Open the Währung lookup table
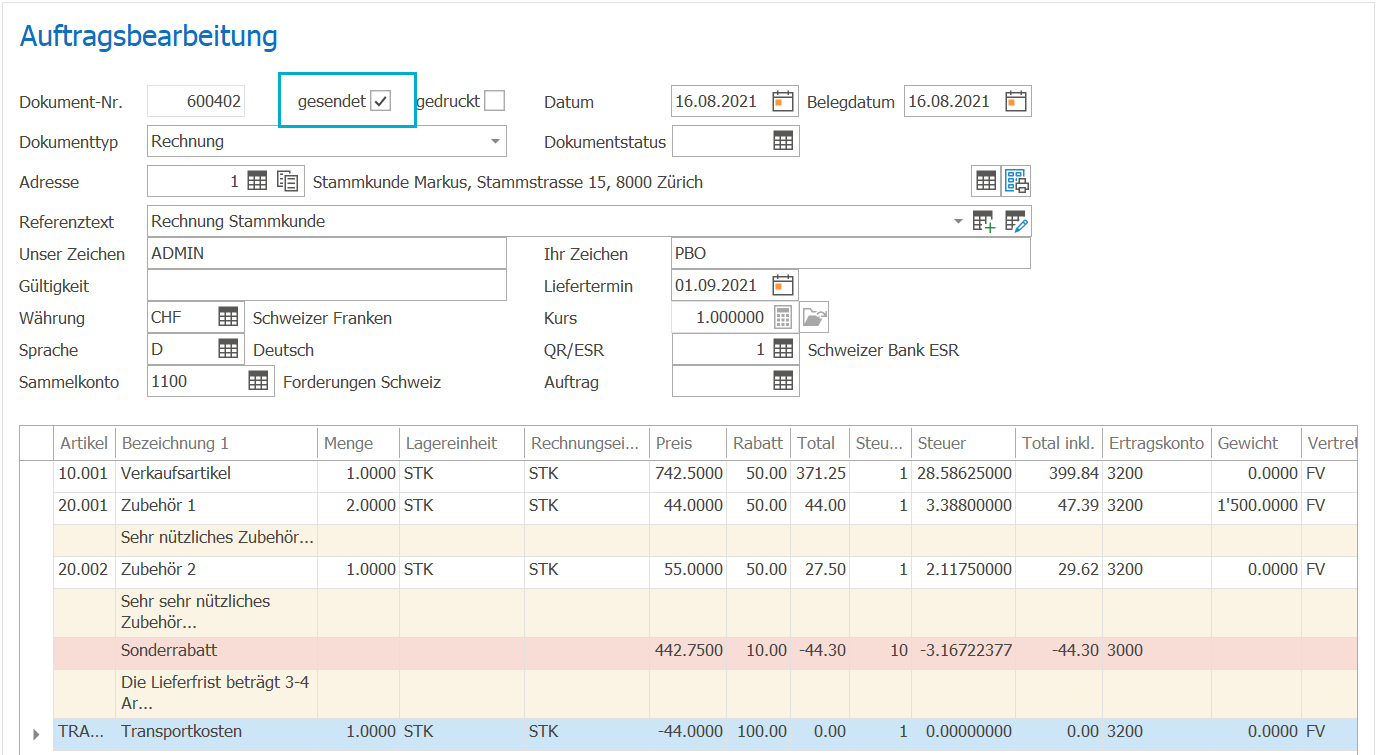This screenshot has height=755, width=1377. point(228,317)
